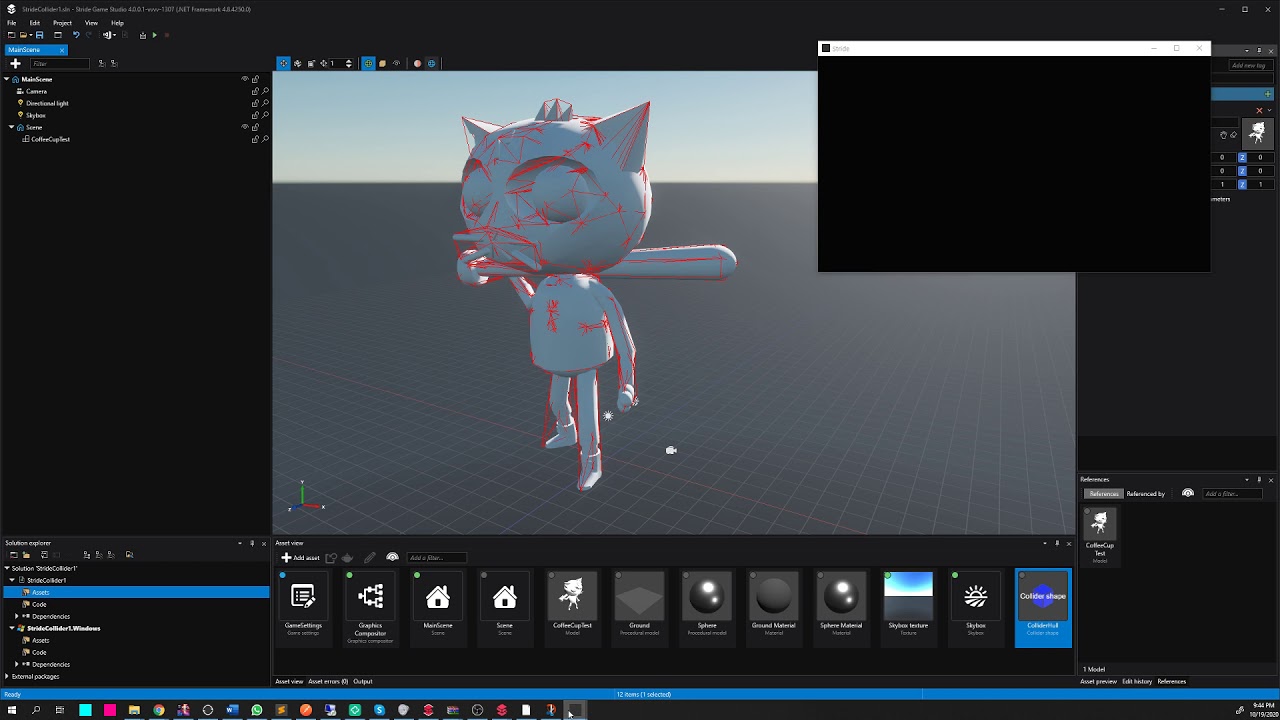
Task: Click Referenced by toggle in References panel
Action: (1145, 494)
